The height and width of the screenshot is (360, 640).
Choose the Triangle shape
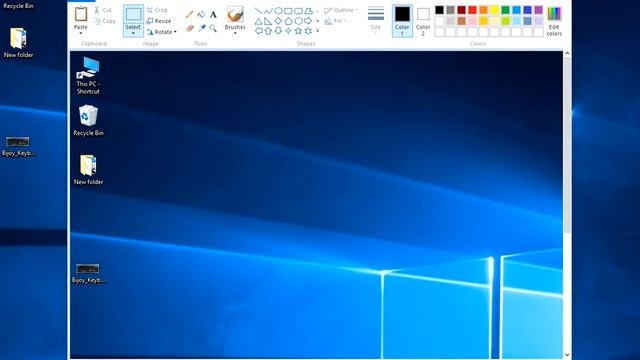(258, 21)
